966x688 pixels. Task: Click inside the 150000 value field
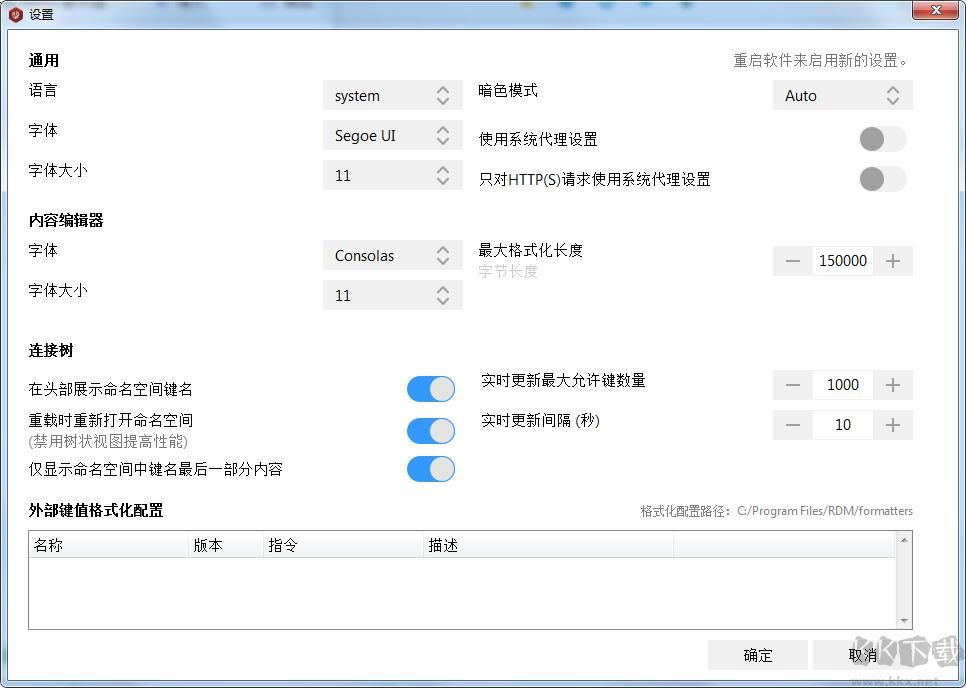842,260
